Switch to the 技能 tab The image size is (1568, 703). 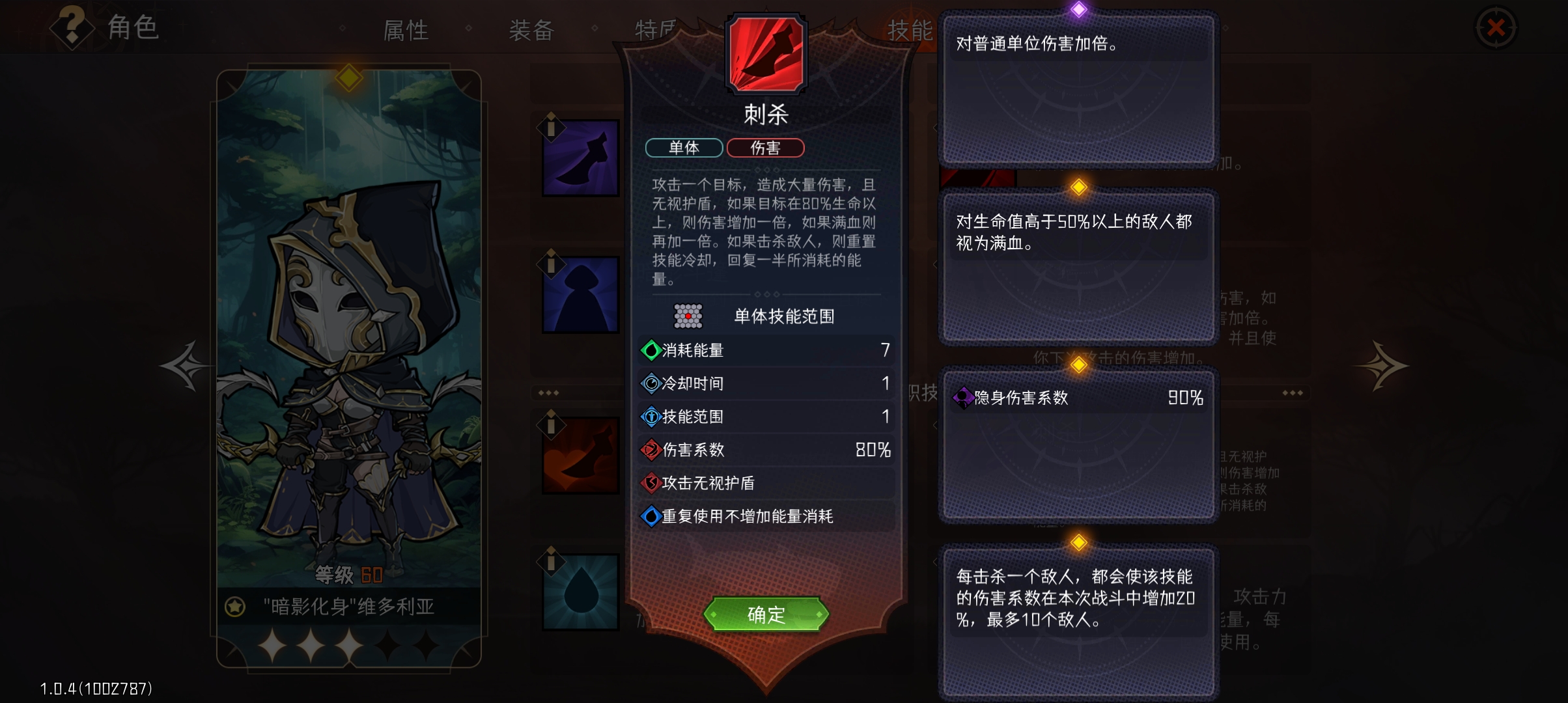(x=910, y=30)
